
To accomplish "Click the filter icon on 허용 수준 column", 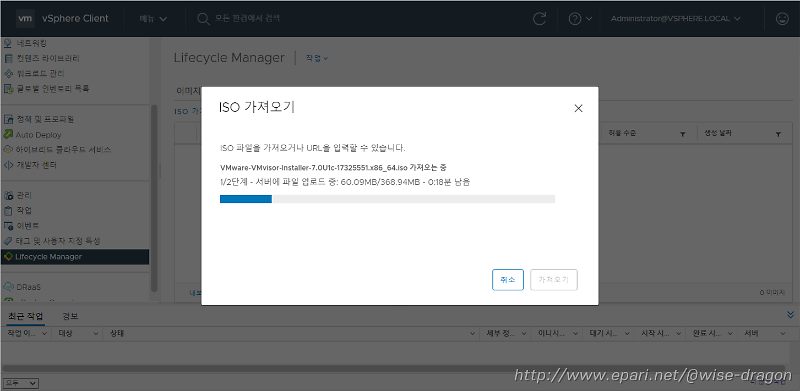I will 682,134.
